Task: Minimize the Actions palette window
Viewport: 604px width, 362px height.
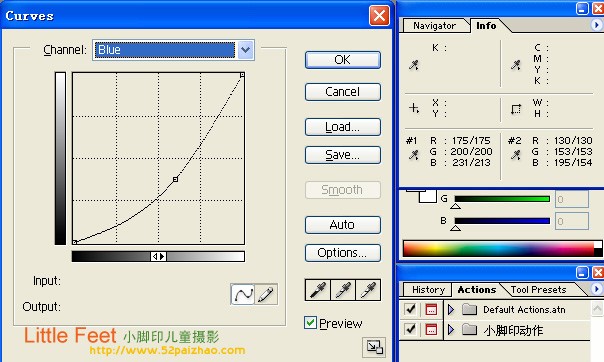Action: [x=582, y=272]
